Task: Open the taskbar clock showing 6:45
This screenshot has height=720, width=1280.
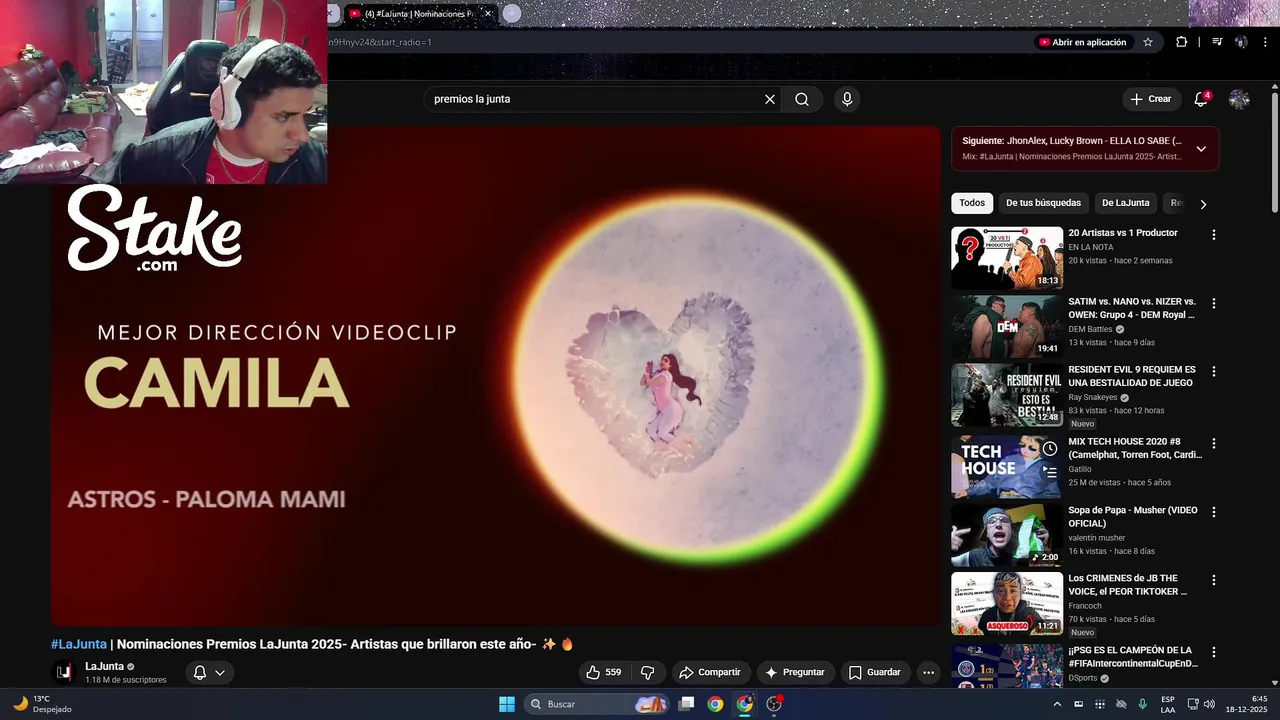Action: pyautogui.click(x=1248, y=704)
